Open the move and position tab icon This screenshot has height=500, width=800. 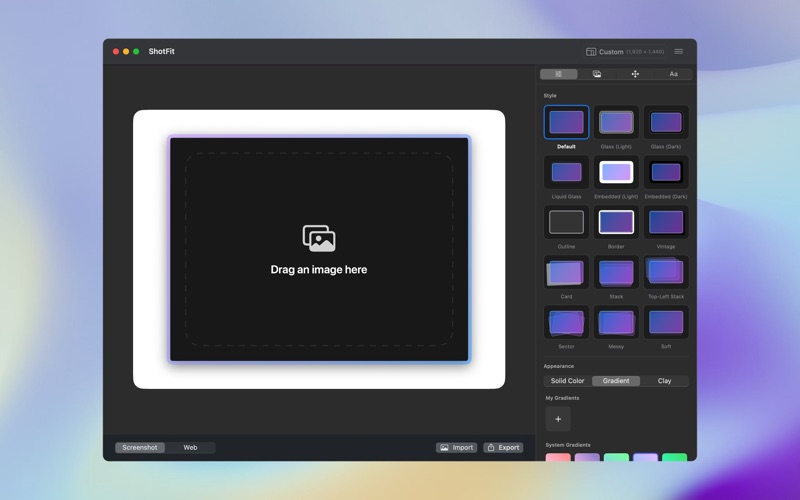pyautogui.click(x=635, y=74)
